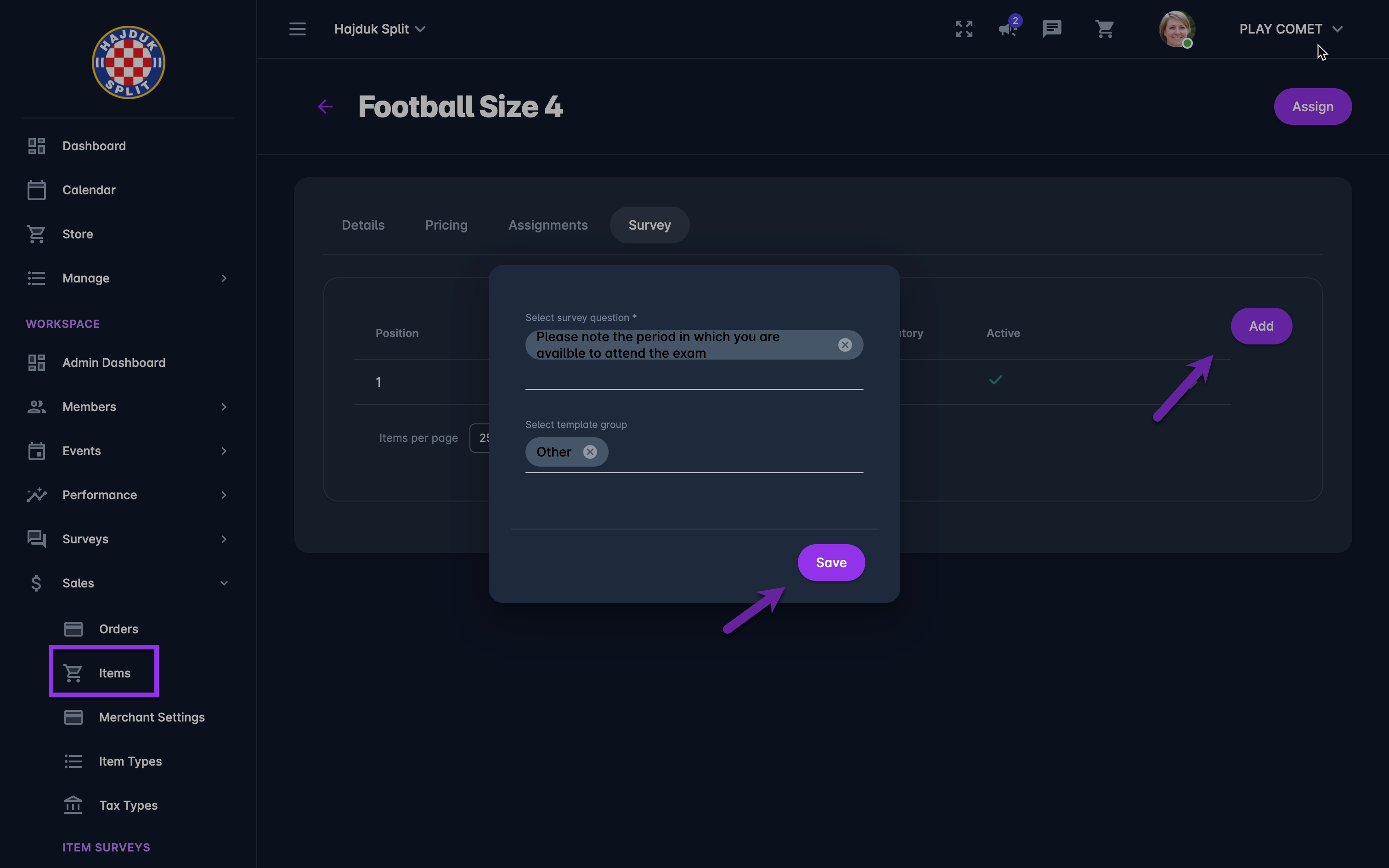Open the PLAY COMET dropdown menu
The image size is (1389, 868).
tap(1290, 28)
